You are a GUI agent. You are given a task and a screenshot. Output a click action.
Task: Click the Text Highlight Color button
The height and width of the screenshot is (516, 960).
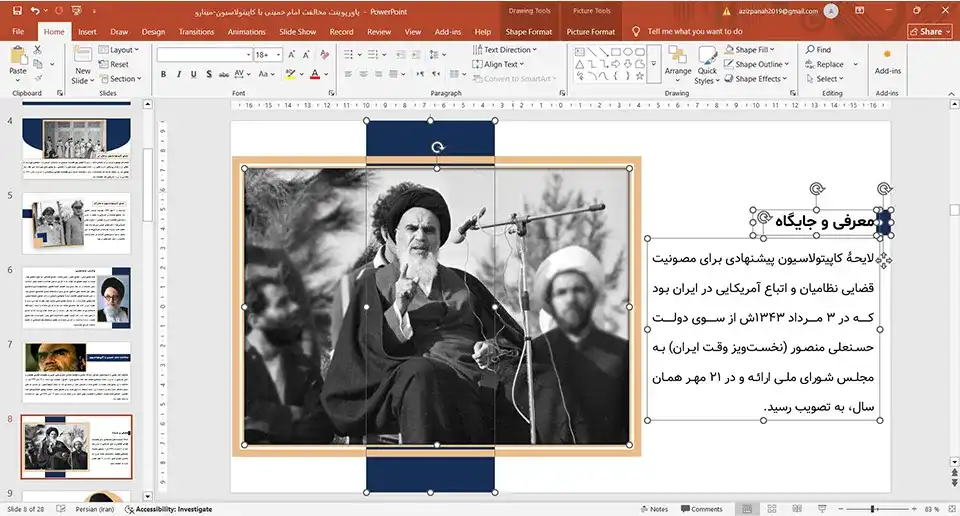(290, 74)
